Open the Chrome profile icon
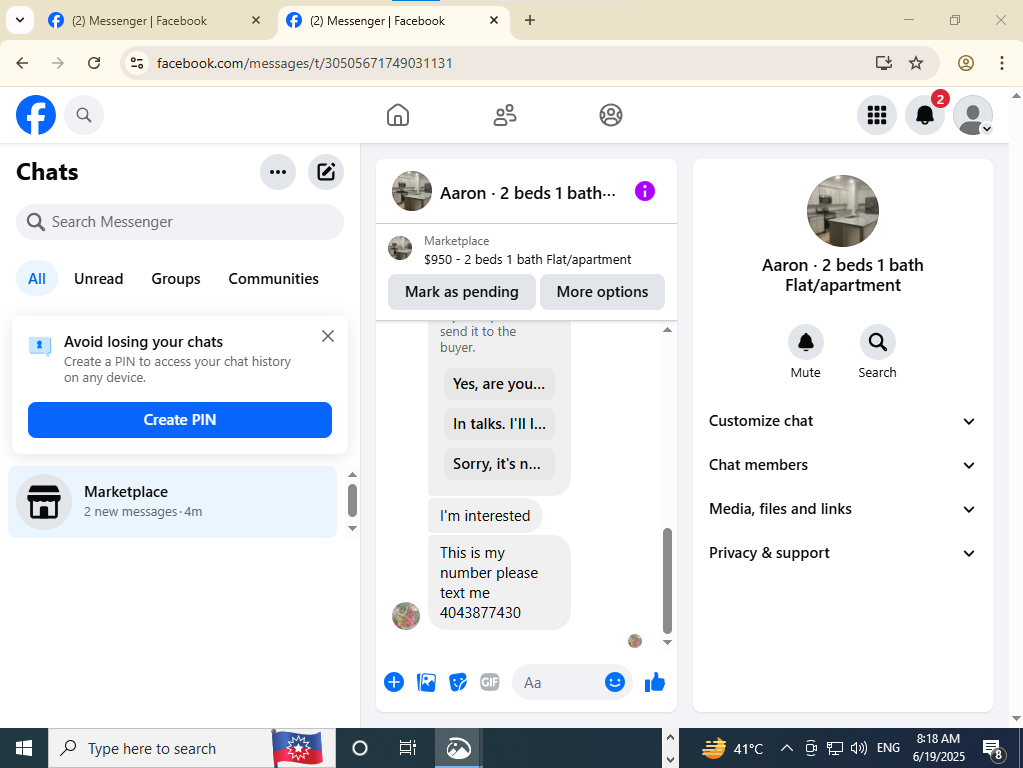This screenshot has height=768, width=1023. coord(966,63)
